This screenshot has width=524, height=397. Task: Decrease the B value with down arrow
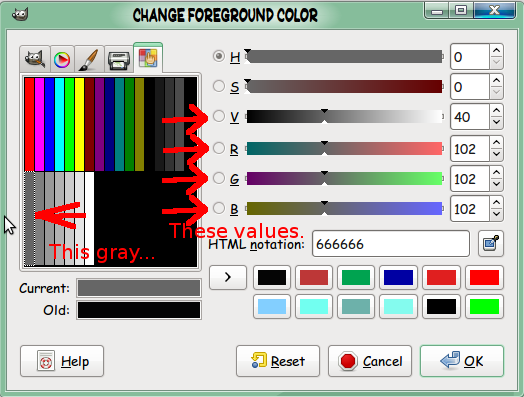tap(496, 215)
